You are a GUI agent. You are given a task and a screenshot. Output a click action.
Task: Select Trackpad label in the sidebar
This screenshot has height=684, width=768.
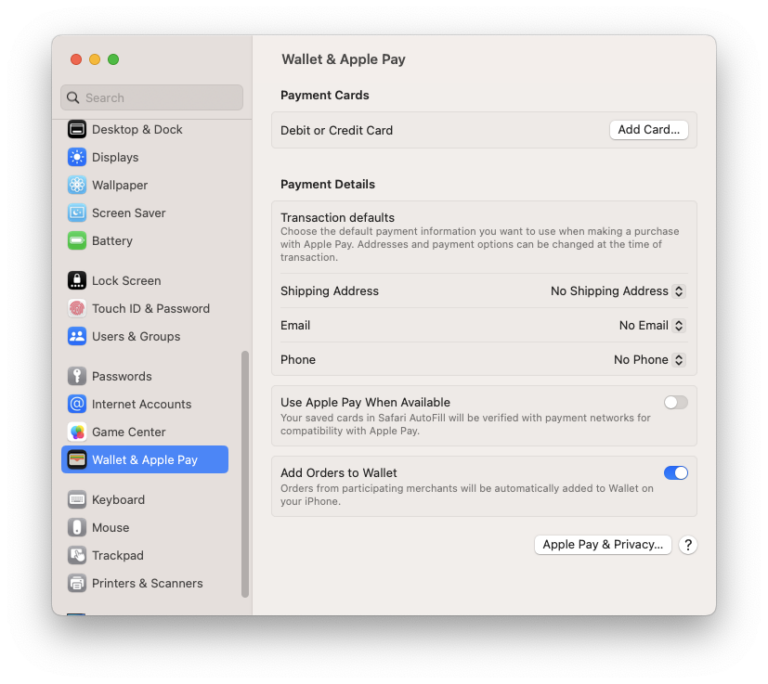(118, 556)
